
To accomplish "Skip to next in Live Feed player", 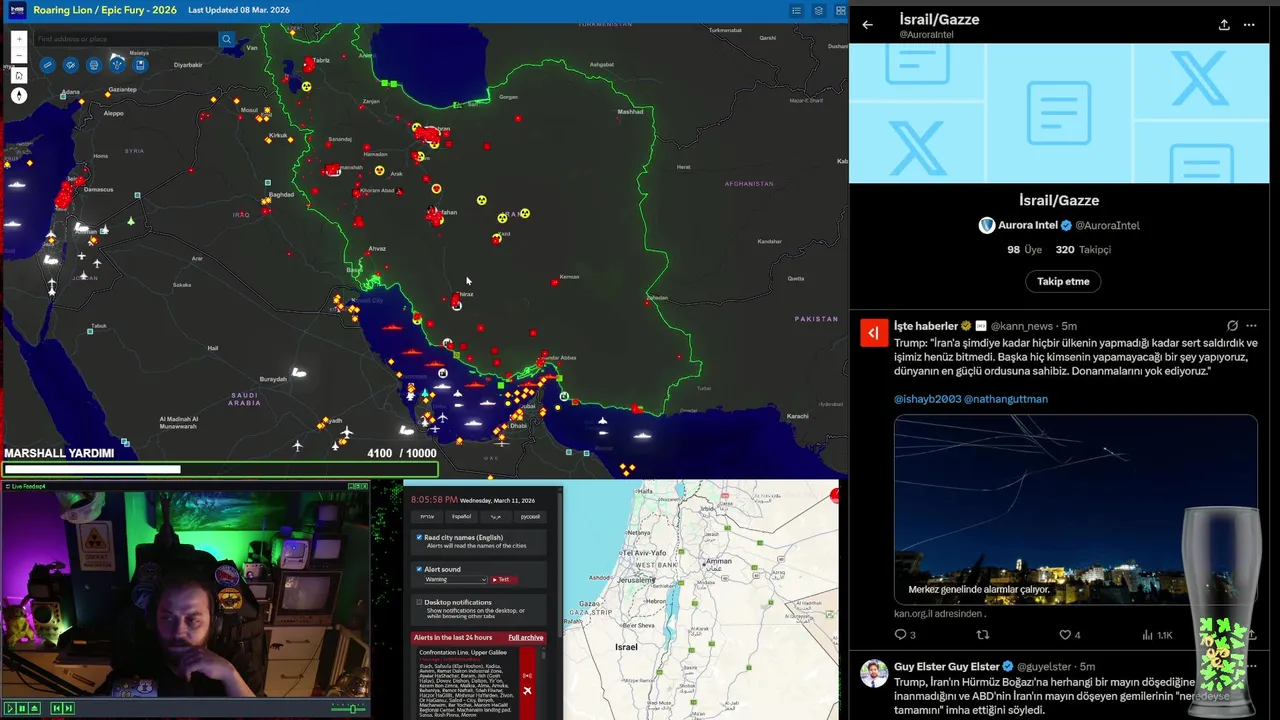I will [68, 708].
